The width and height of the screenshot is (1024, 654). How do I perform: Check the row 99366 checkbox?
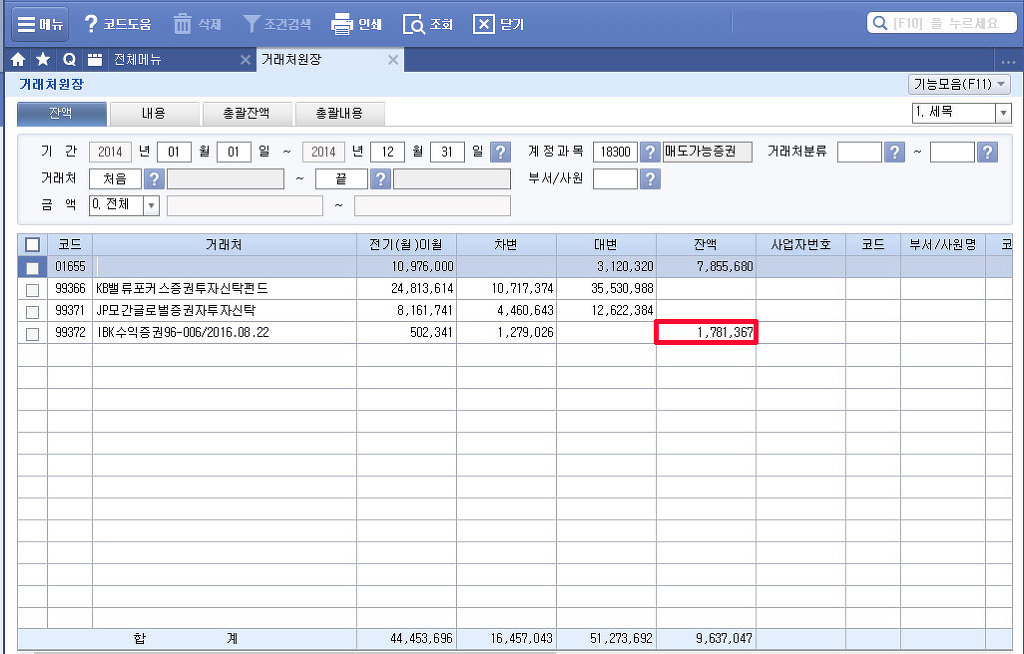[x=32, y=289]
